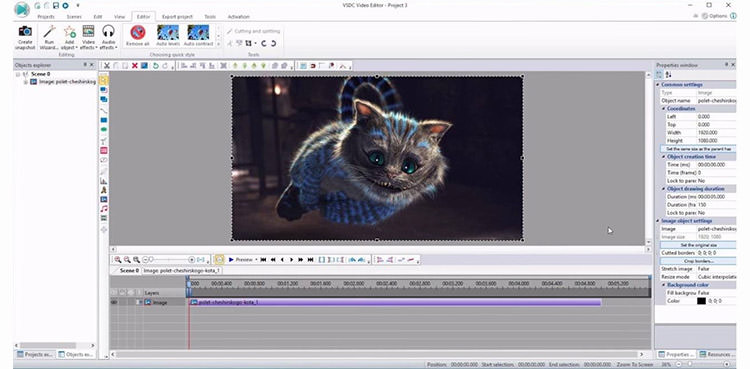Click the Set the original size button
Screen dimensions: 750x369
[698, 245]
